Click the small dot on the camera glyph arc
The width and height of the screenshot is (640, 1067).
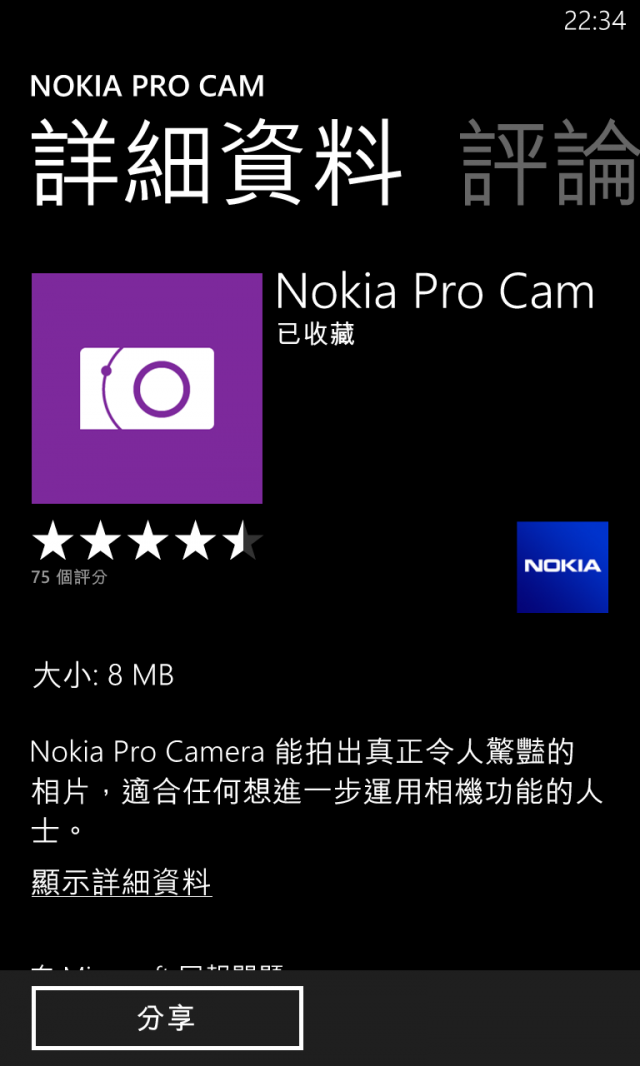(106, 371)
